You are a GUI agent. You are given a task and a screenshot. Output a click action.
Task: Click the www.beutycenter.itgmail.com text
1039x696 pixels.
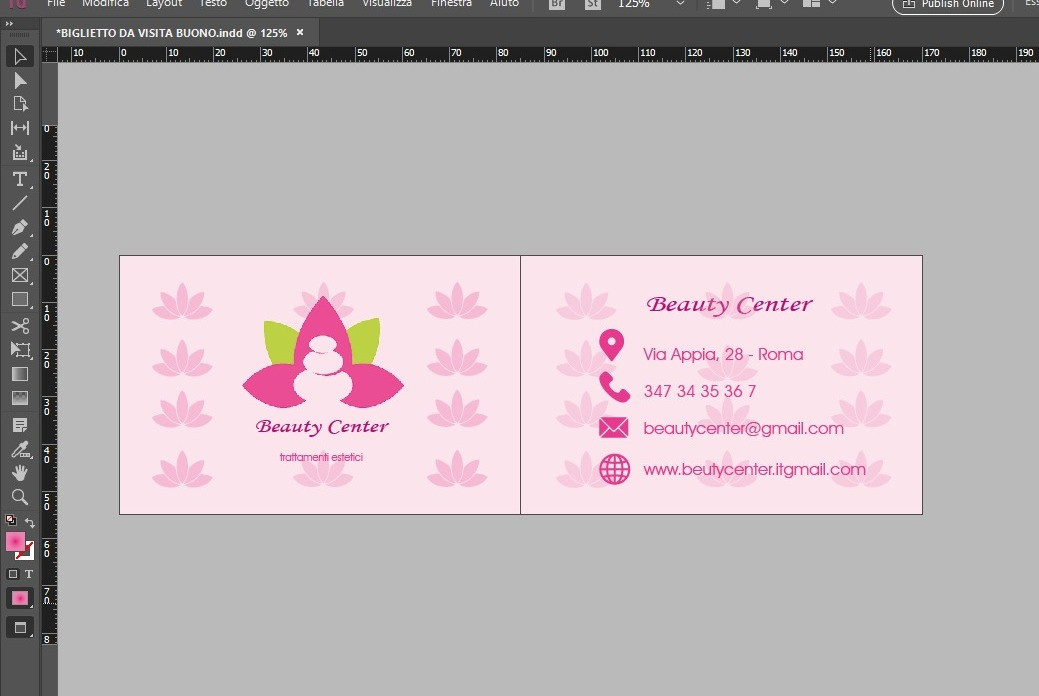point(754,469)
